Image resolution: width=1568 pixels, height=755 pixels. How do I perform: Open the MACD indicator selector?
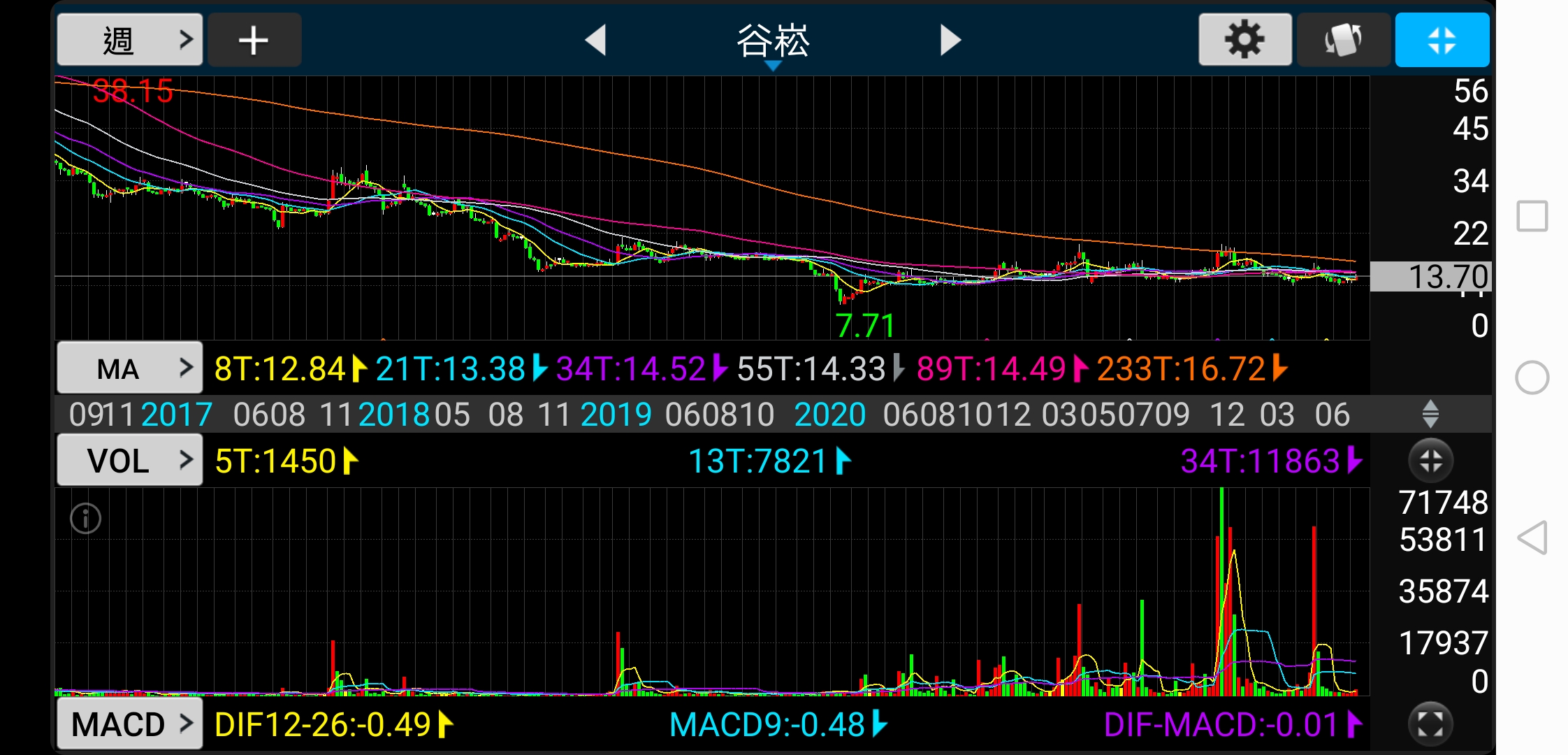[x=130, y=724]
